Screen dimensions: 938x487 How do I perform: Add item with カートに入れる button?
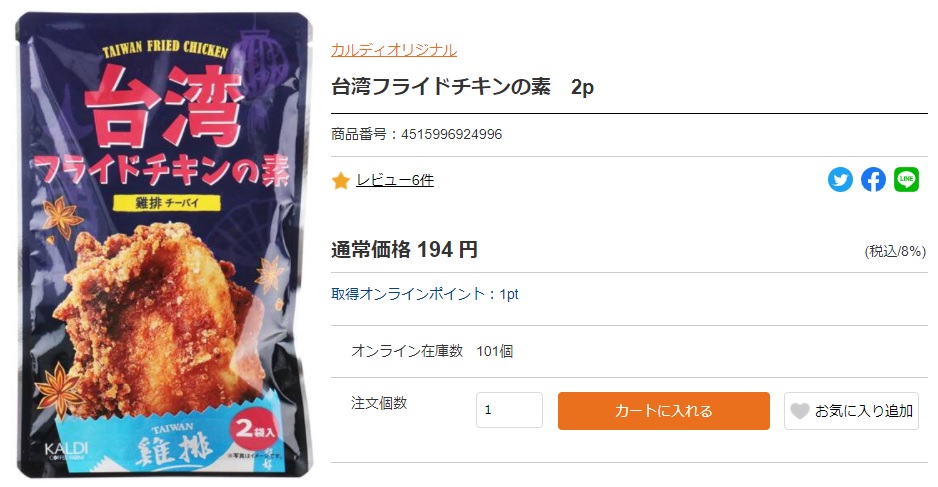[663, 411]
